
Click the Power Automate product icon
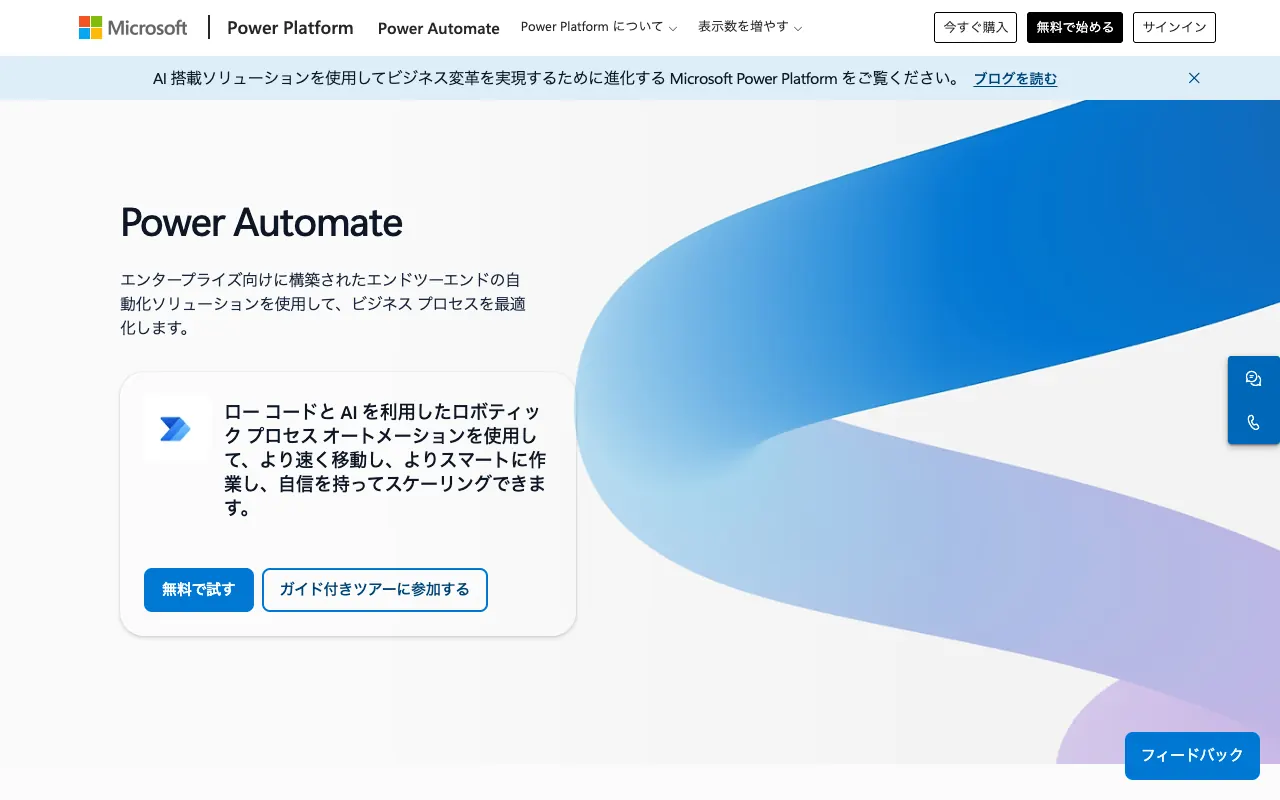coord(176,429)
